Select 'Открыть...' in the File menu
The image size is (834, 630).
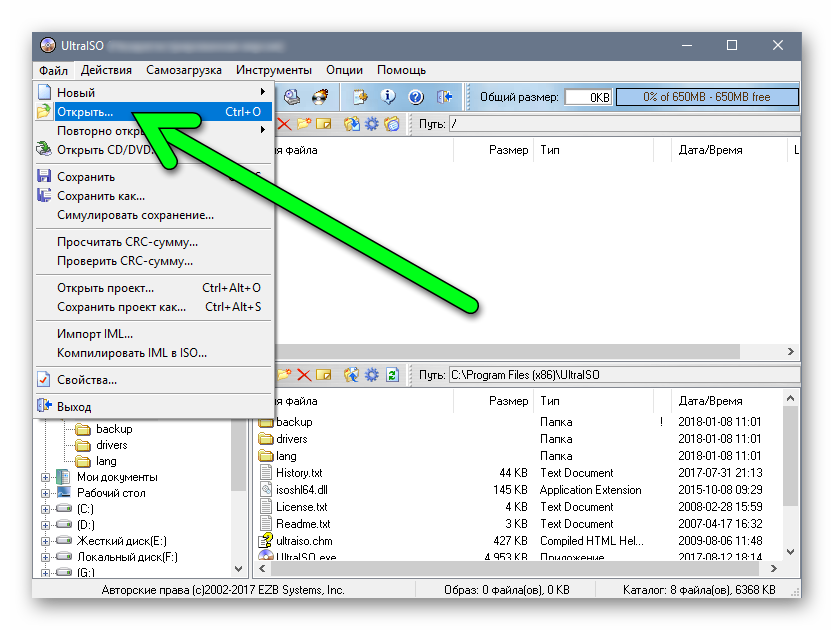pos(85,112)
